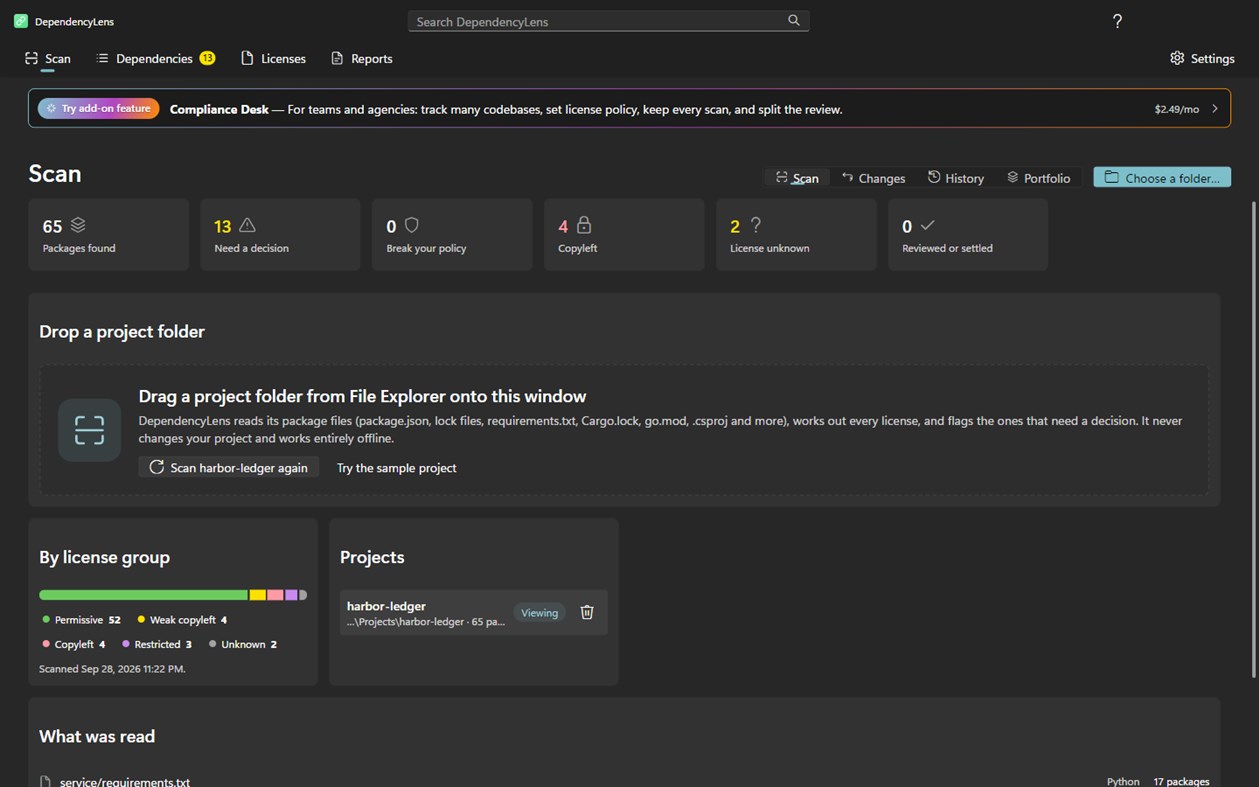Image resolution: width=1259 pixels, height=787 pixels.
Task: Focus the Search DependencyLens field
Action: pyautogui.click(x=608, y=21)
